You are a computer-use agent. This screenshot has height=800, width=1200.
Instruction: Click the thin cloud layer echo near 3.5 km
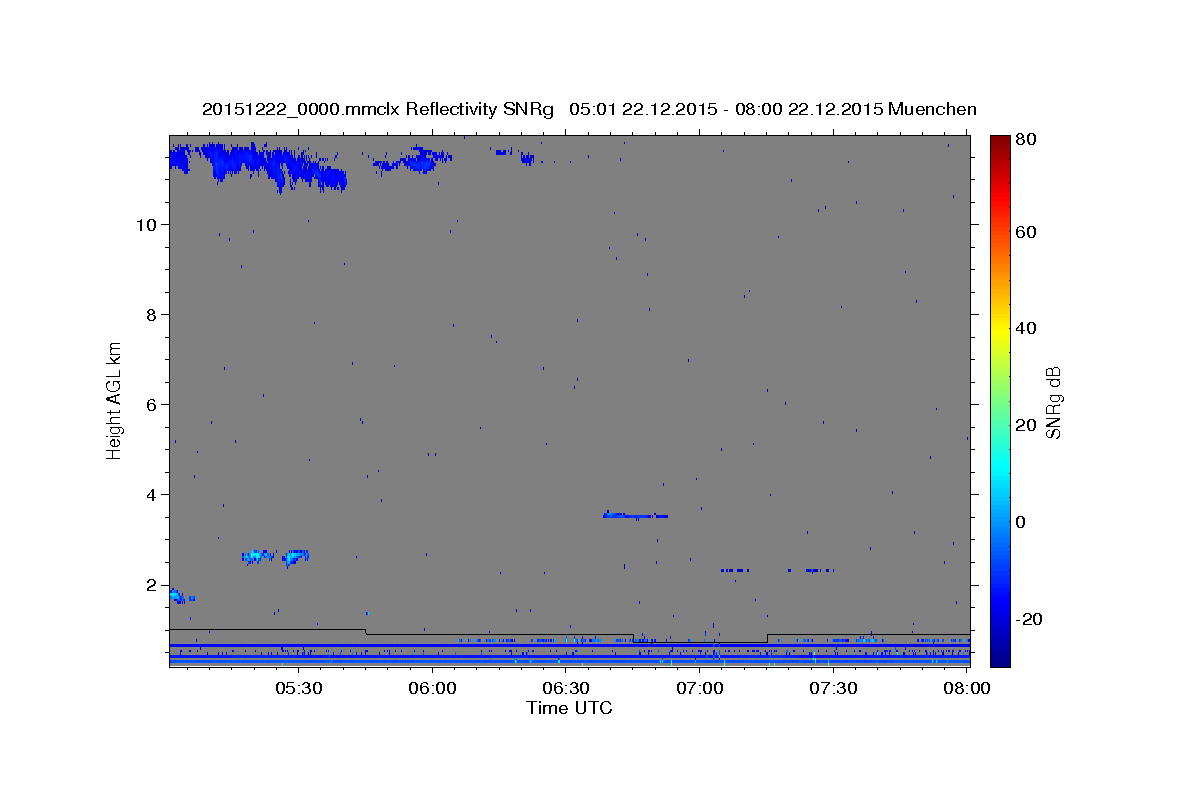coord(636,515)
